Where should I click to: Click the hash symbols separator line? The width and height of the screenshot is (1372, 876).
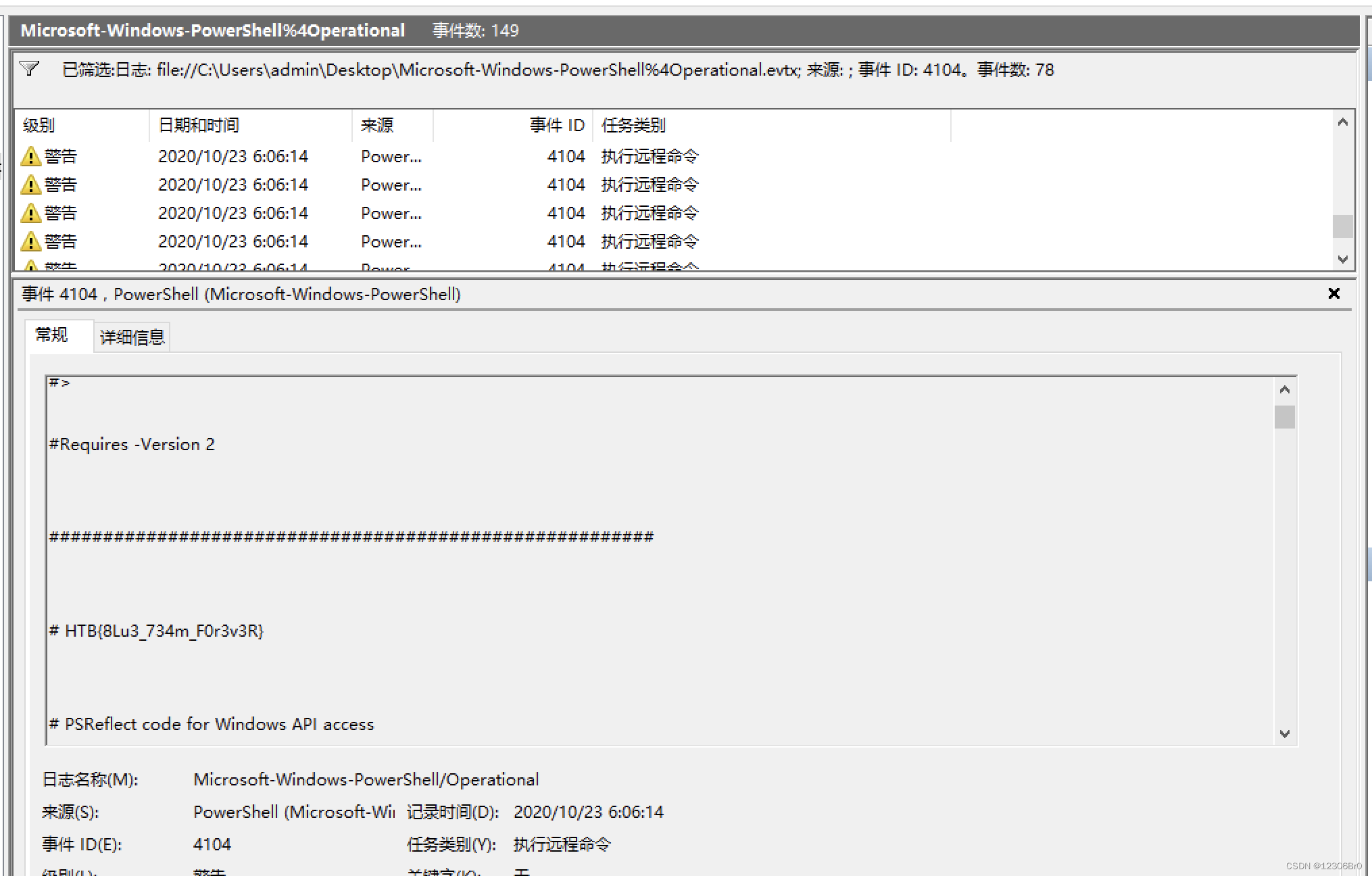click(x=351, y=537)
